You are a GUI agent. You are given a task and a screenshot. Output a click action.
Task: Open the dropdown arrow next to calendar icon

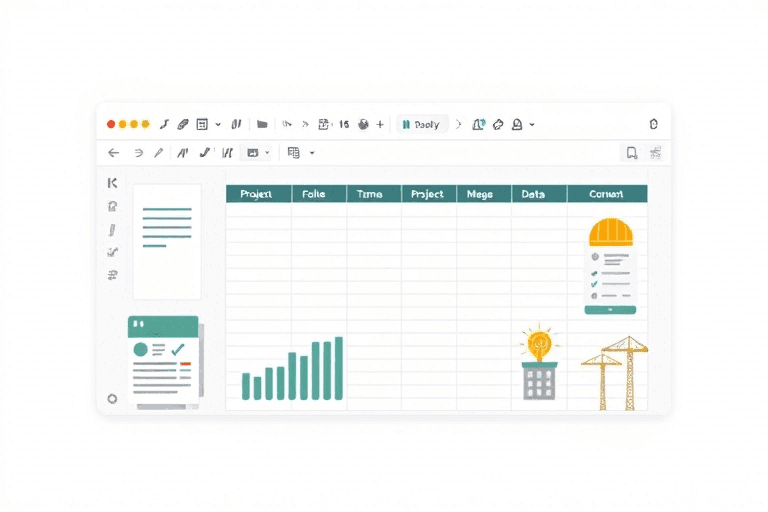click(217, 125)
